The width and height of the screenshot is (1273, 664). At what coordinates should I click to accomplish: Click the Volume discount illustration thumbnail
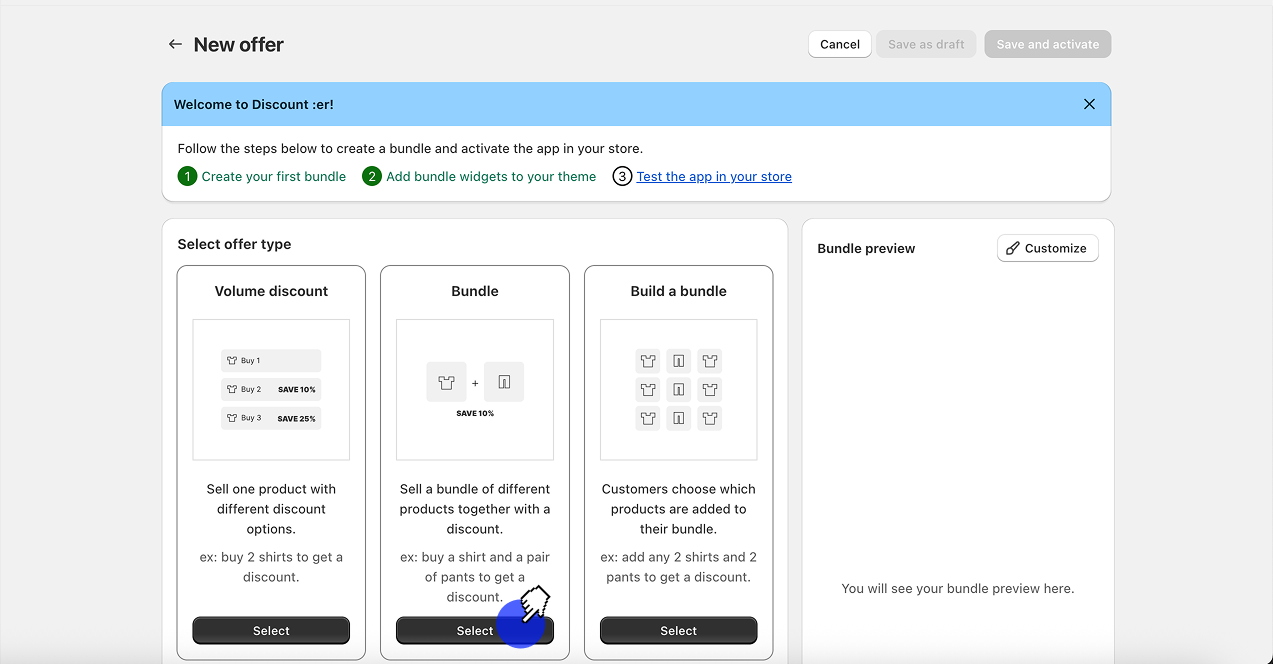271,389
